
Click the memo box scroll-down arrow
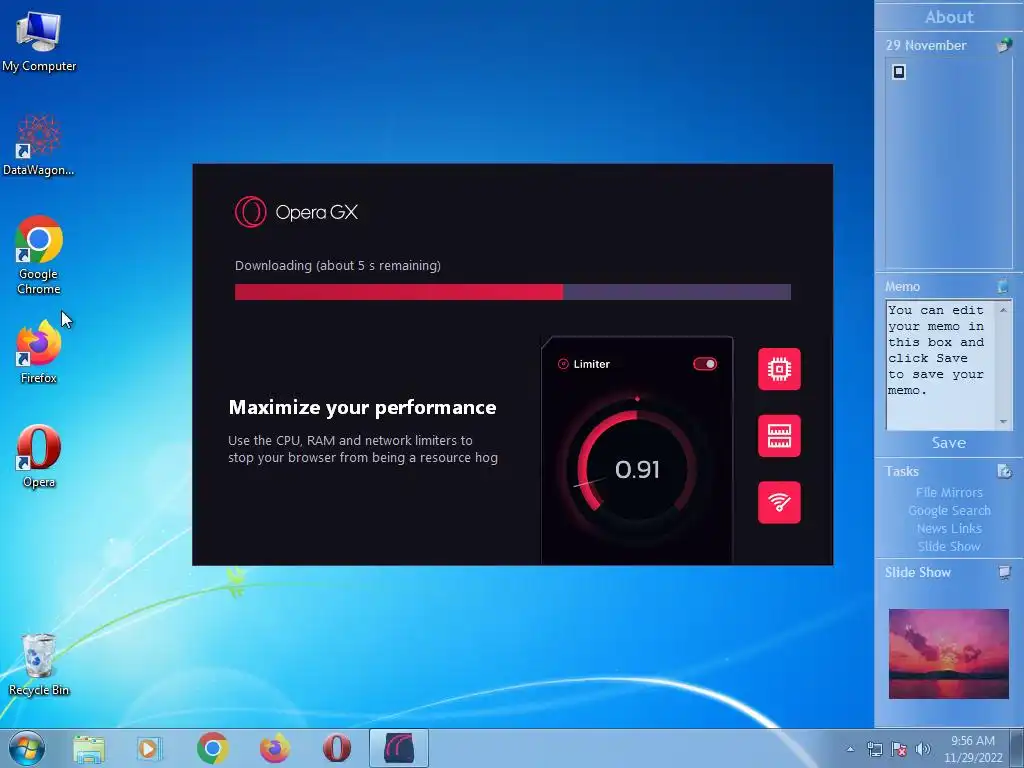[x=1003, y=422]
